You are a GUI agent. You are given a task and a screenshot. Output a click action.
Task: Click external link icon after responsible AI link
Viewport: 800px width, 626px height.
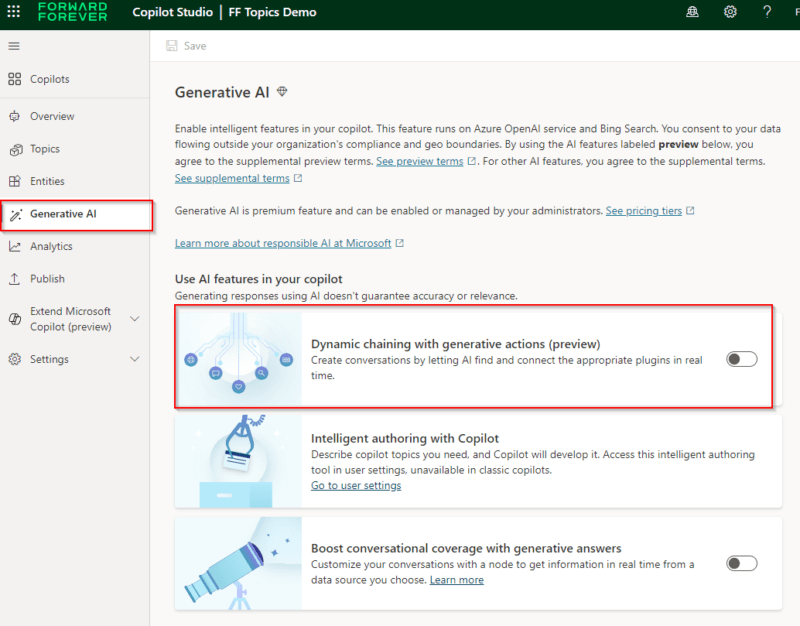coord(399,243)
